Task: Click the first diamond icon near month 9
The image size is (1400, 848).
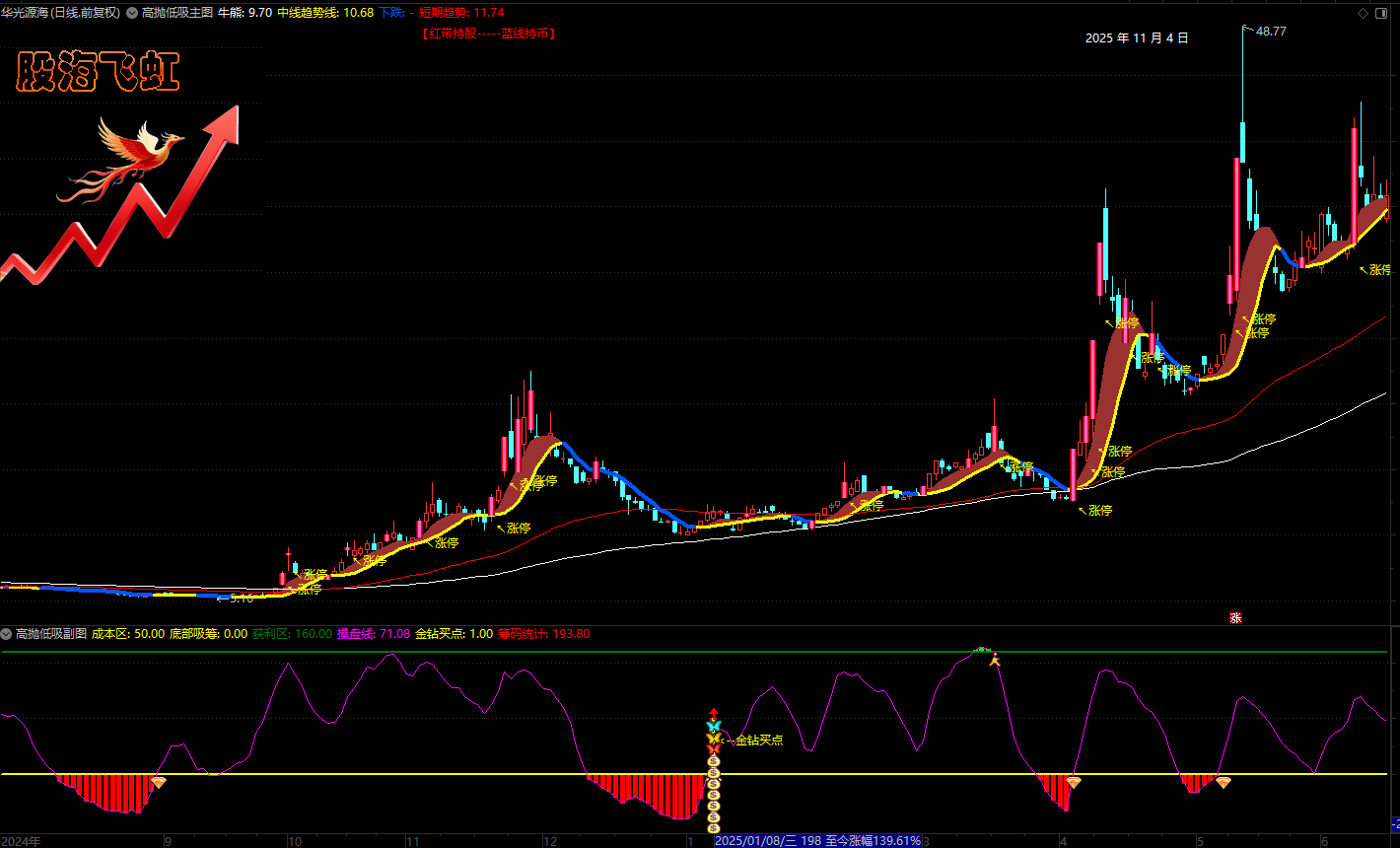Action: [x=158, y=782]
